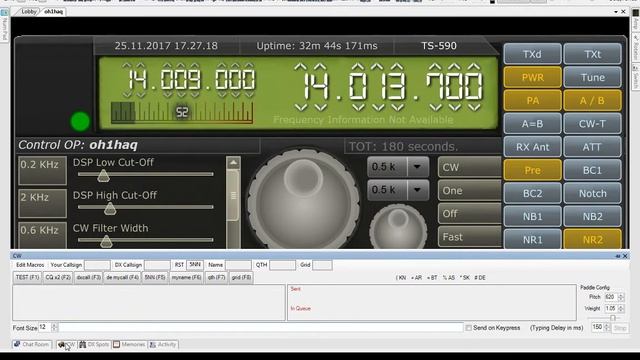This screenshot has height=360, width=640.
Task: Toggle the TXt button
Action: click(592, 54)
